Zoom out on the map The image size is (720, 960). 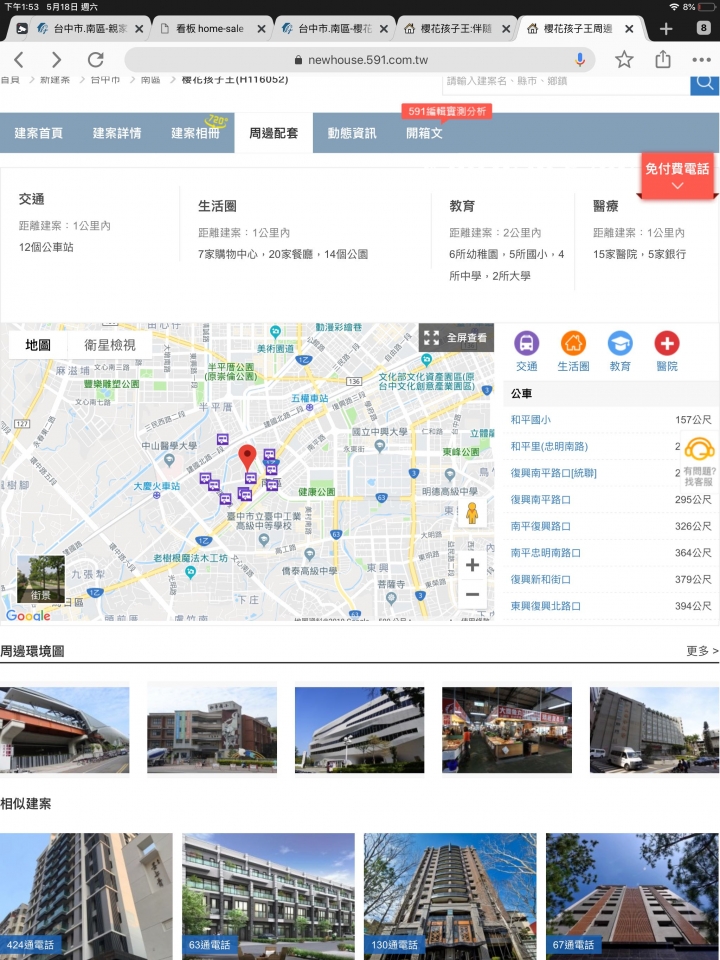click(472, 594)
